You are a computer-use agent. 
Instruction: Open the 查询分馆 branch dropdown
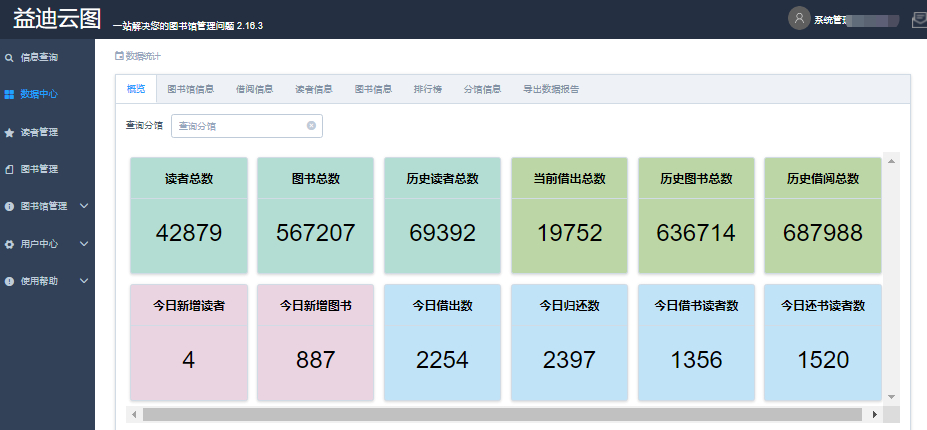coord(240,126)
